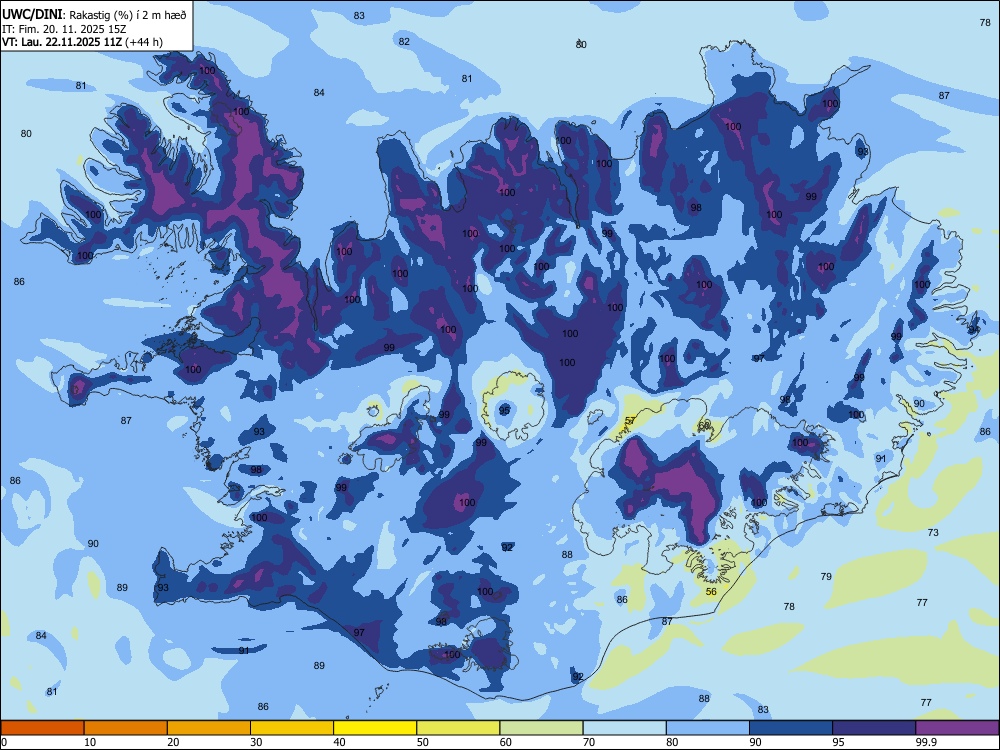
Task: Click the pale green 60–70 legend swatch
Action: (x=541, y=728)
